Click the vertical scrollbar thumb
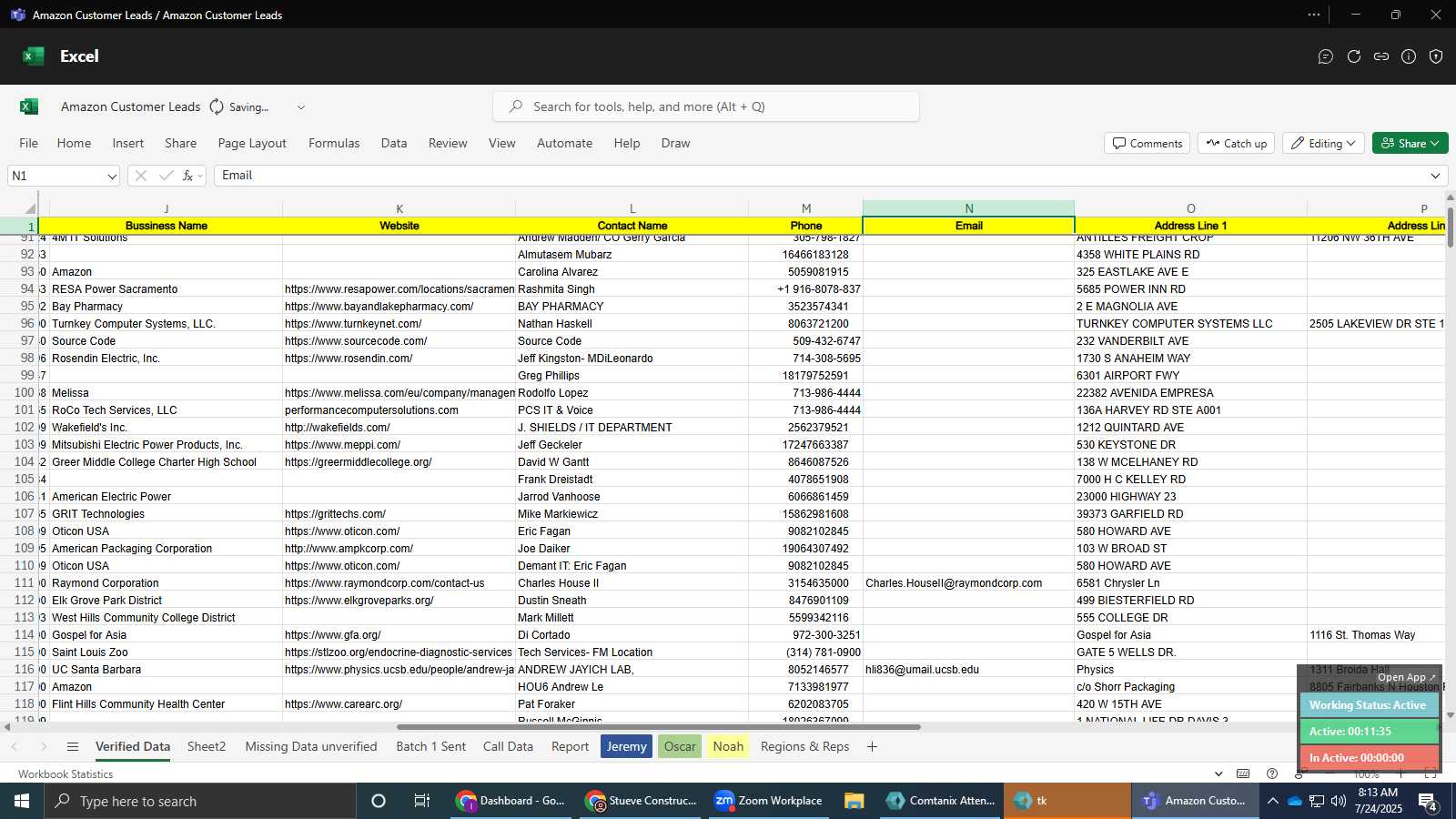This screenshot has width=1456, height=819. point(1450,226)
